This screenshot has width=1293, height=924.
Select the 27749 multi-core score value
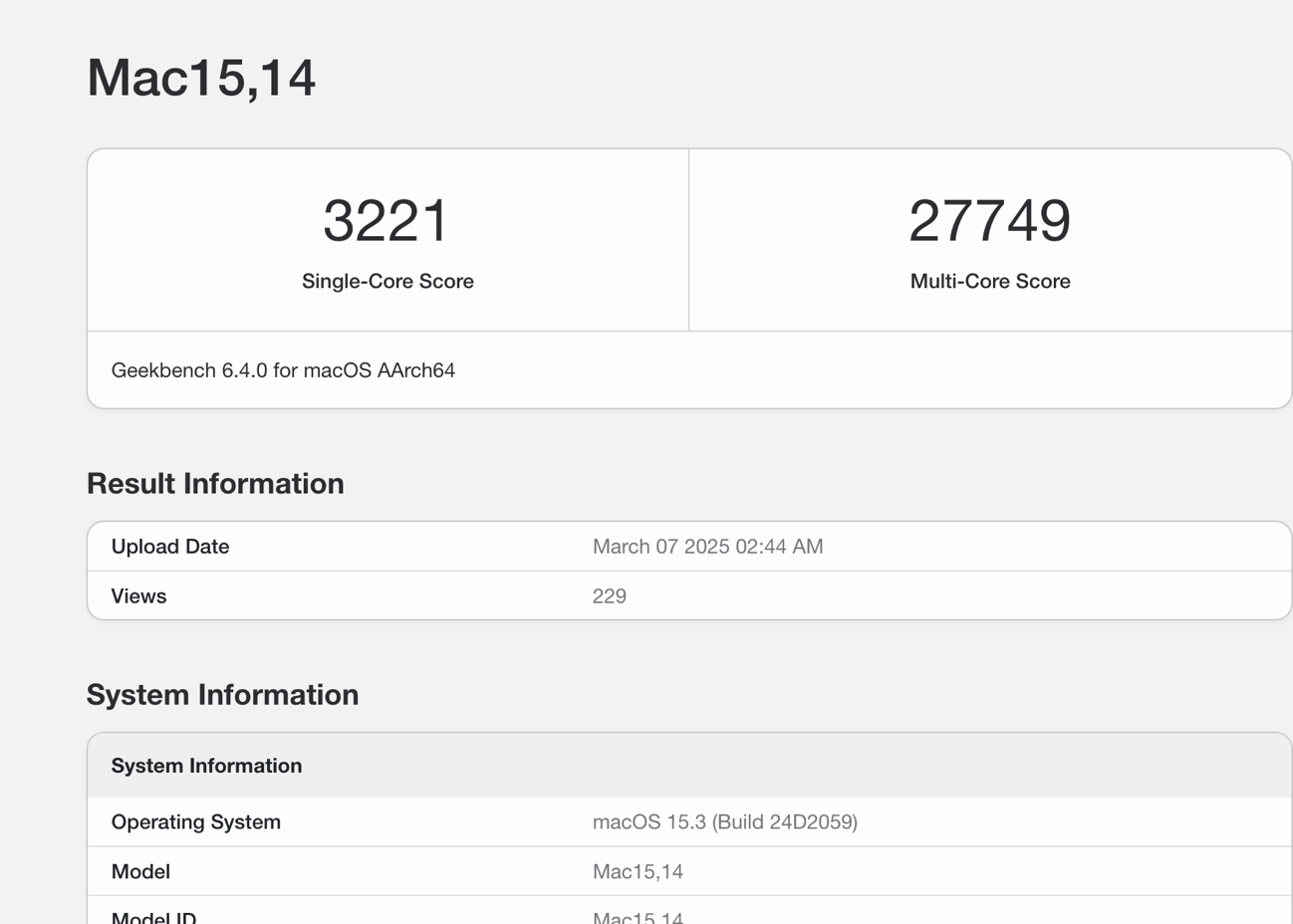tap(989, 220)
